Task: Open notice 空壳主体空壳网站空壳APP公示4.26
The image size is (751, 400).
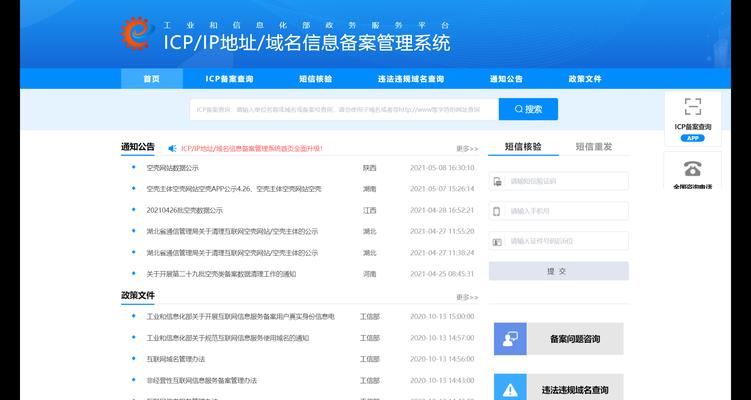Action: (x=234, y=189)
